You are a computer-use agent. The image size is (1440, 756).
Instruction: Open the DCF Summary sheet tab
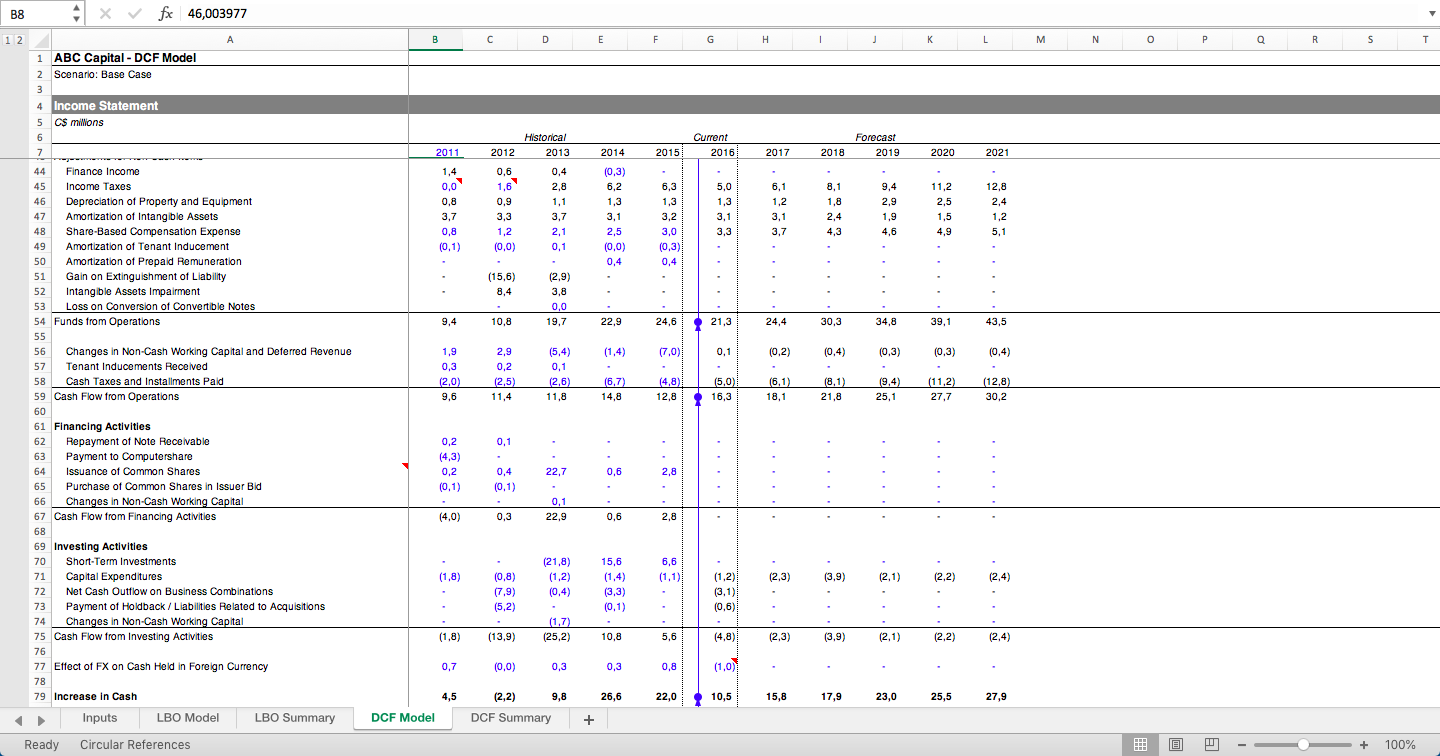(x=510, y=718)
